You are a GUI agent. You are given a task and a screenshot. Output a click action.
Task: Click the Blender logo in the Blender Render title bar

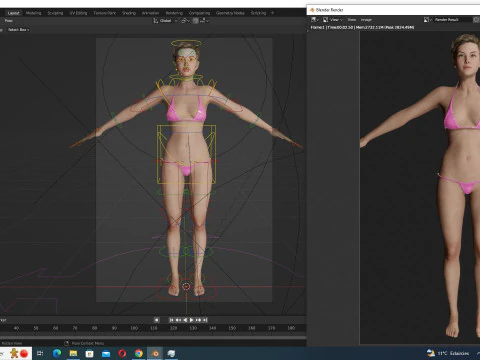point(312,10)
